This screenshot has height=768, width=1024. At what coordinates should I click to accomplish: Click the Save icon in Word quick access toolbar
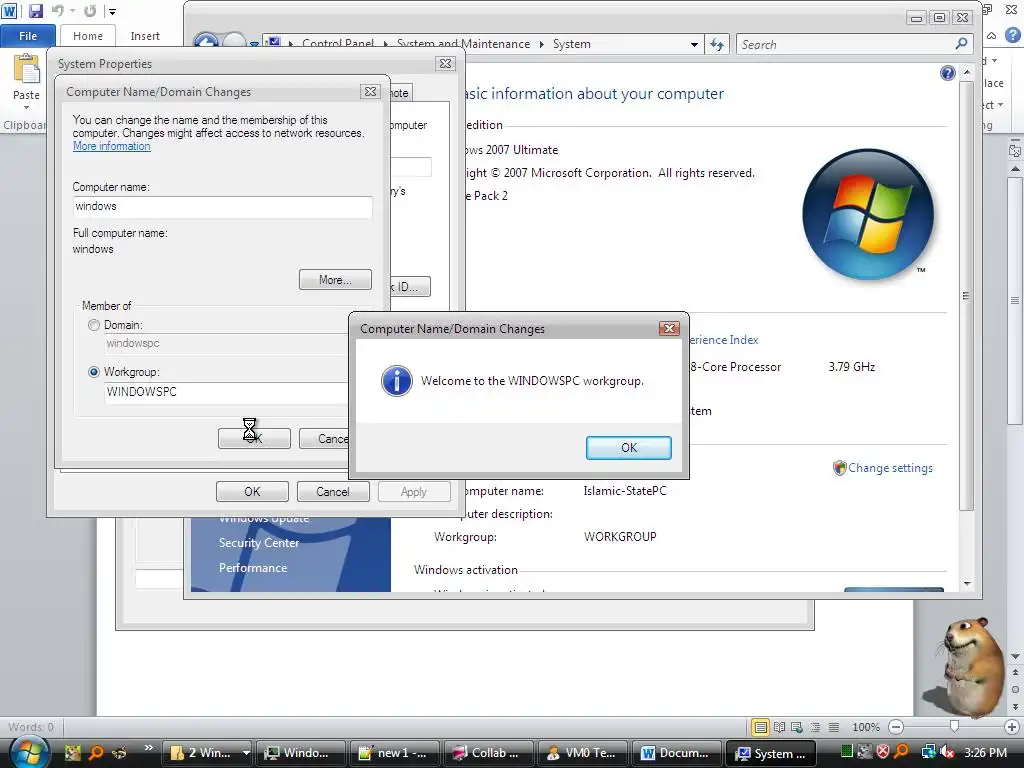35,11
